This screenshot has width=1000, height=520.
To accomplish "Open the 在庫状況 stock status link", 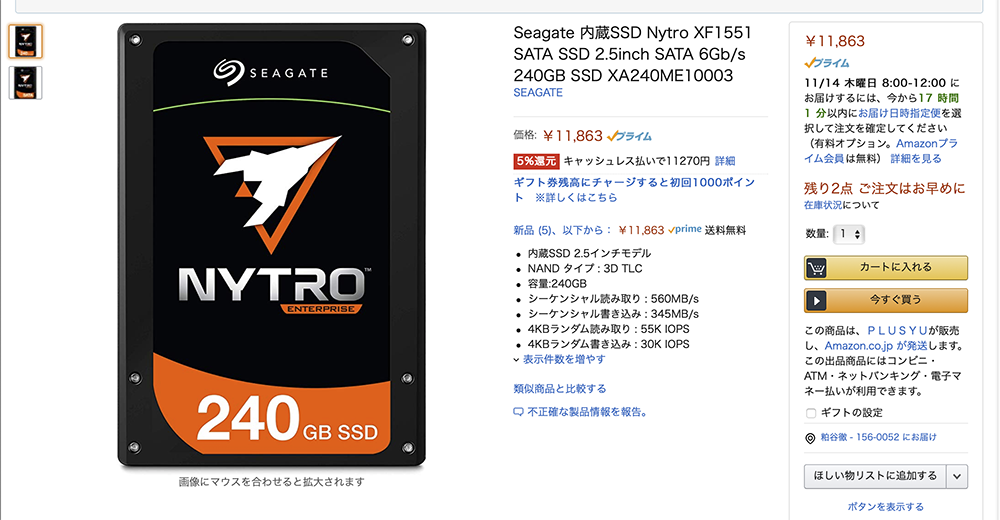I will [823, 205].
